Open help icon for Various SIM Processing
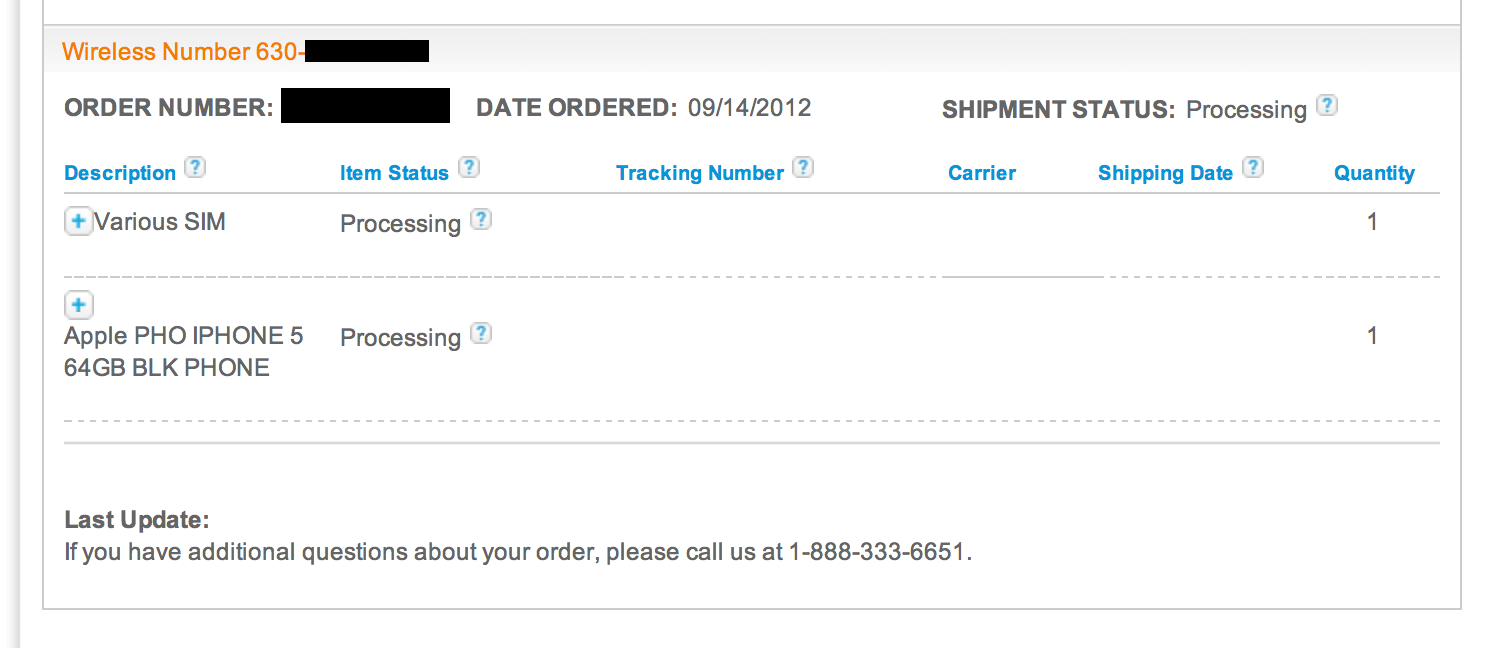This screenshot has height=648, width=1490. click(481, 219)
